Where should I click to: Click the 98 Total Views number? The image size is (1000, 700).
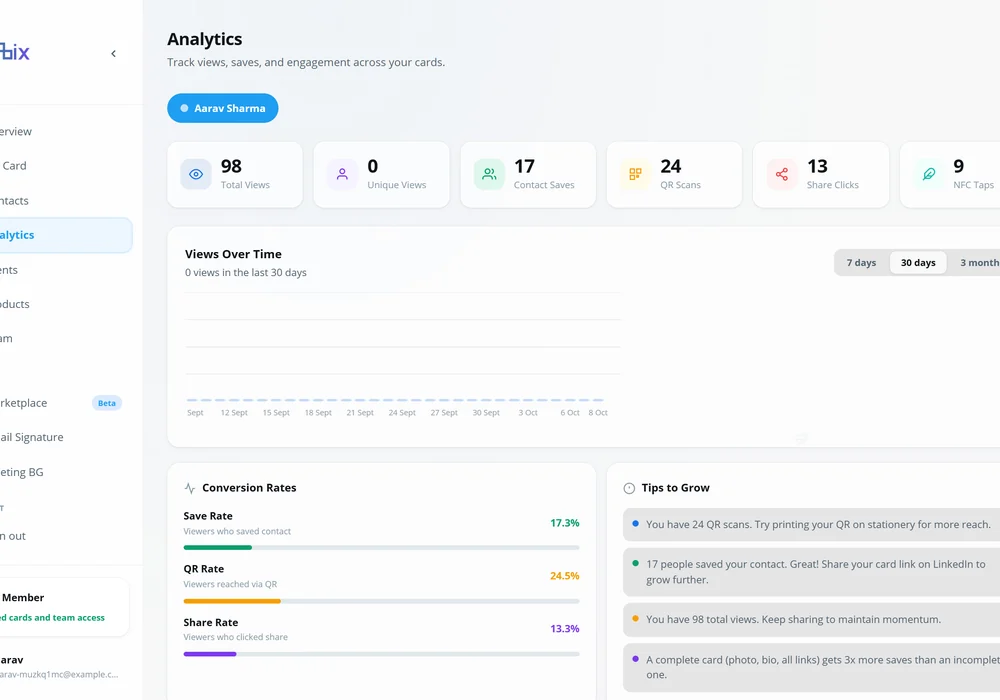coord(231,166)
